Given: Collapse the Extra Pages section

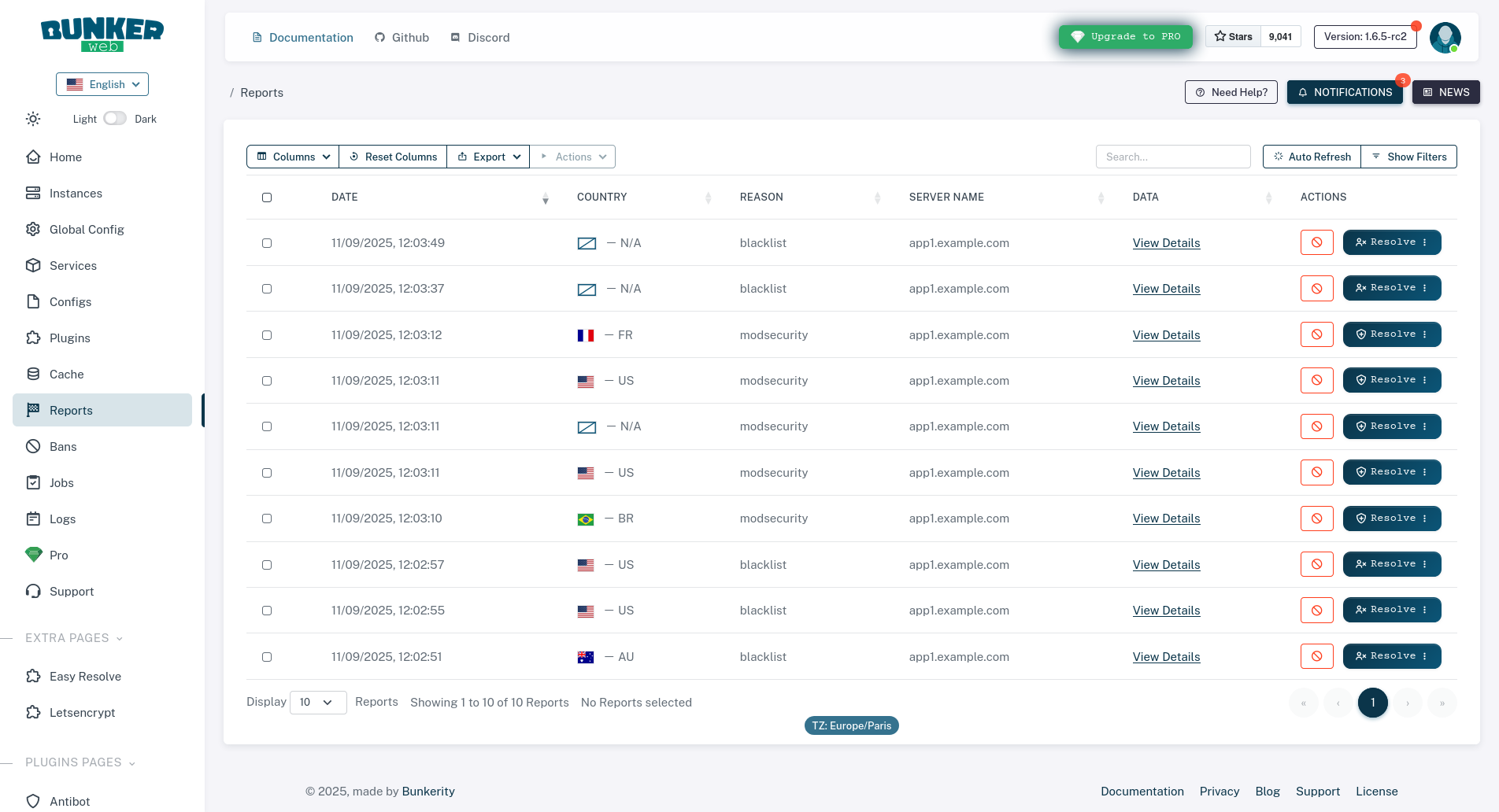Looking at the screenshot, I should click(74, 638).
